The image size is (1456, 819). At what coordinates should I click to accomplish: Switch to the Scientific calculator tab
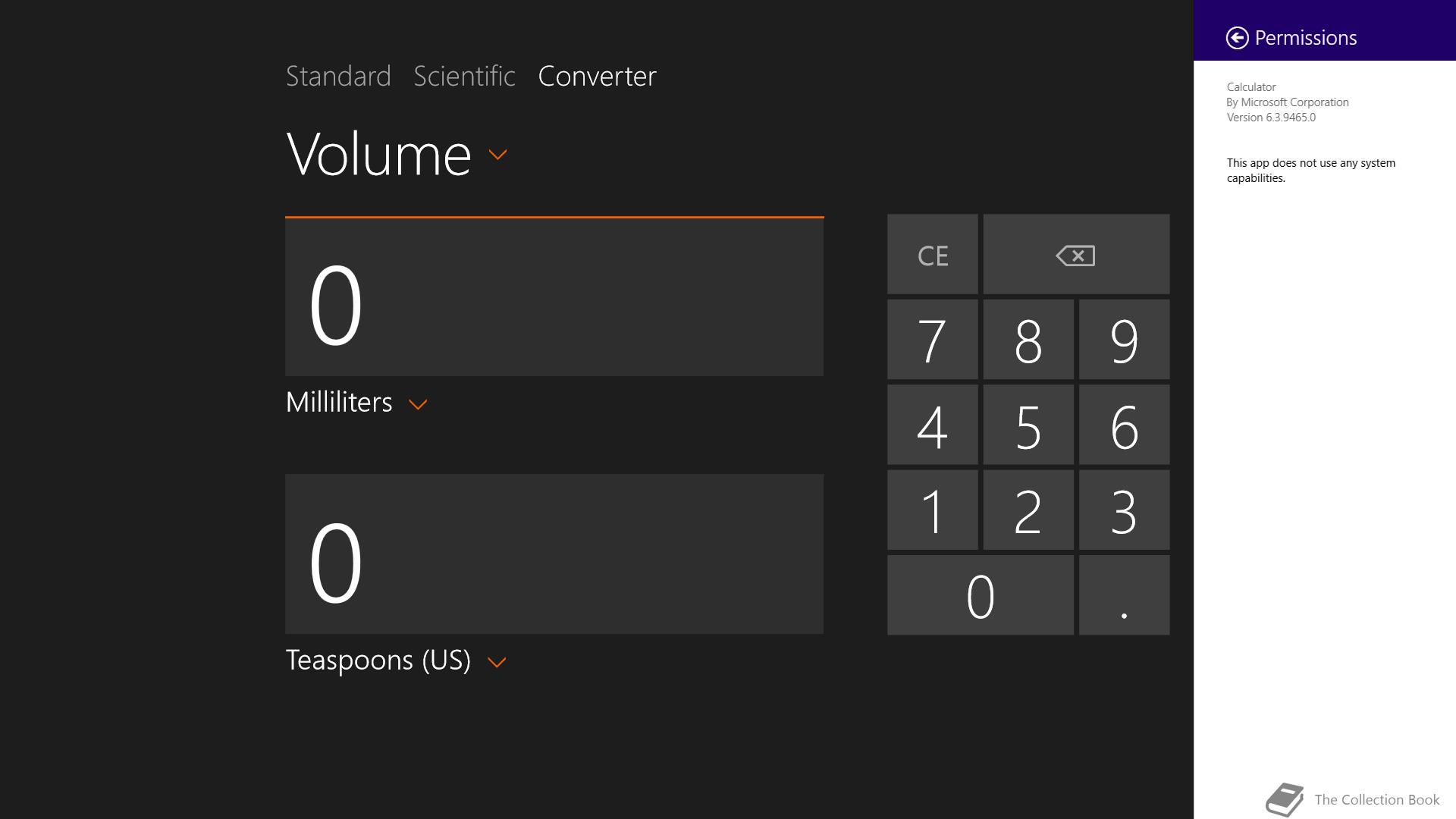click(464, 76)
